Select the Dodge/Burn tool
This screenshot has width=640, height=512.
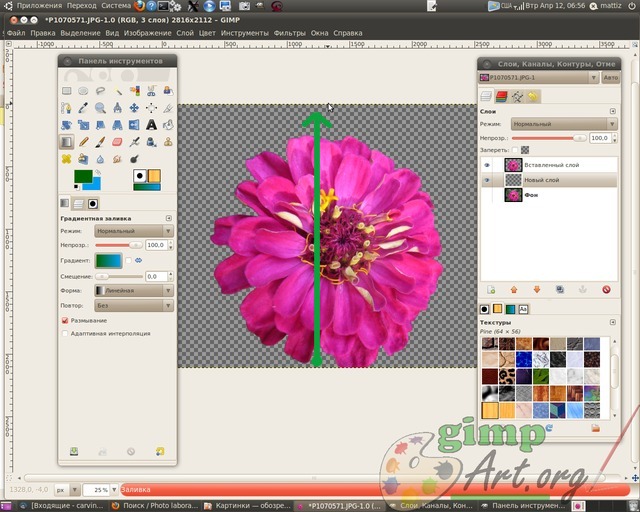(134, 159)
